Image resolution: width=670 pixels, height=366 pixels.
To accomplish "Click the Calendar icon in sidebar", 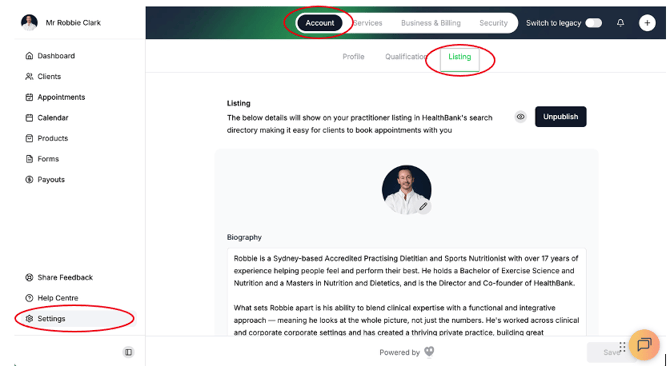I will point(29,117).
